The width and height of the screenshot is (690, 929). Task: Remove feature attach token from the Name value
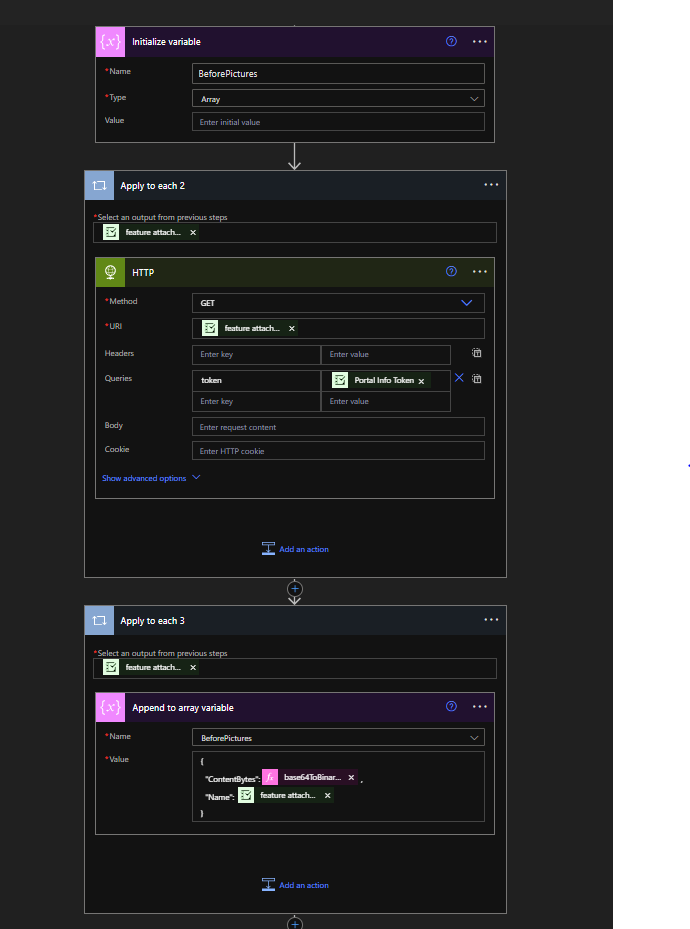[328, 796]
